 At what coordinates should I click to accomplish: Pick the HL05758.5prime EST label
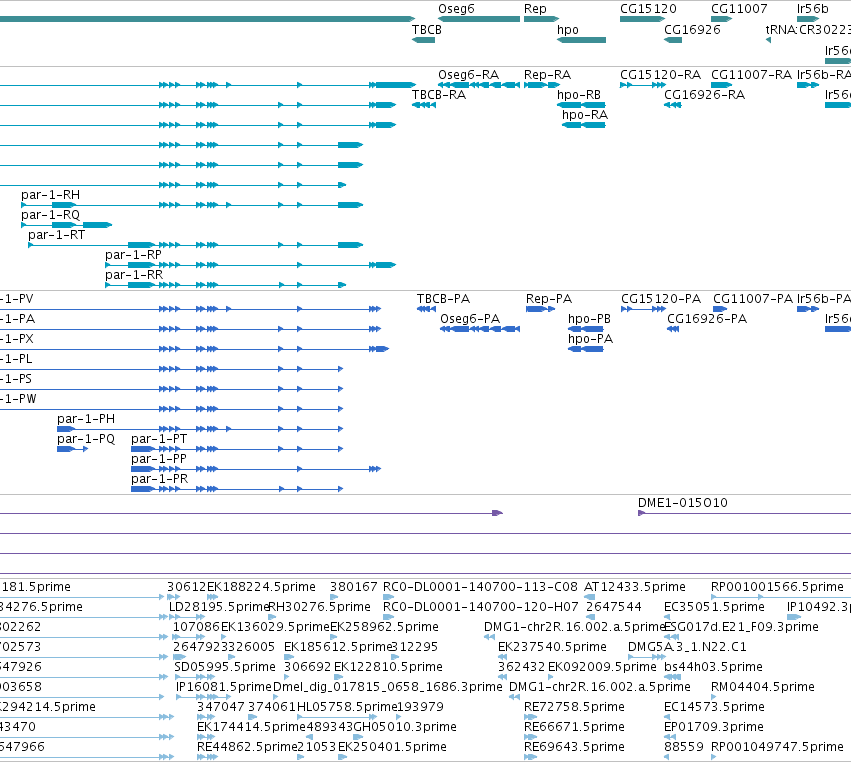coord(347,707)
